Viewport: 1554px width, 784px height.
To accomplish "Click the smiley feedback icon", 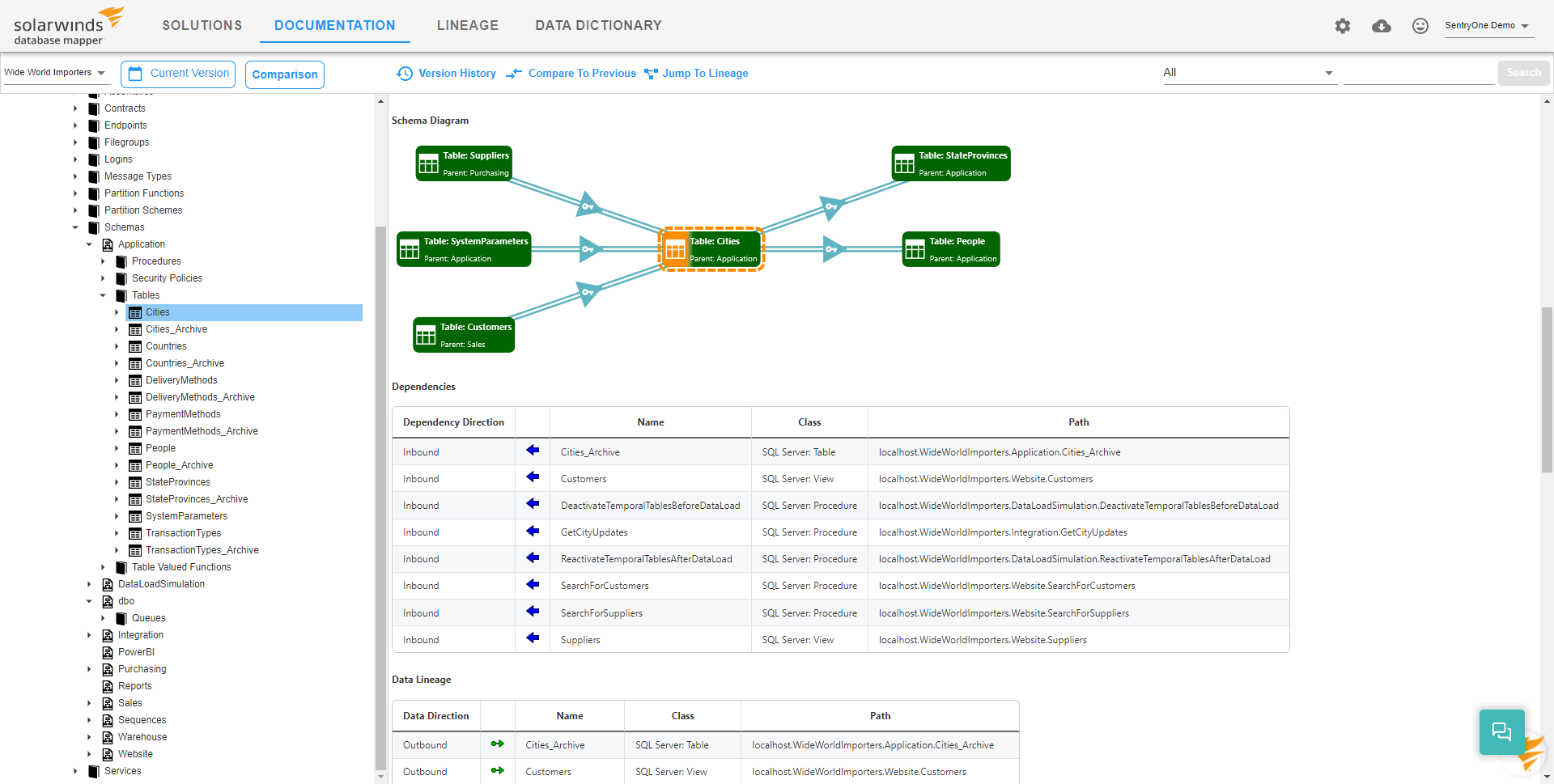I will [x=1420, y=26].
